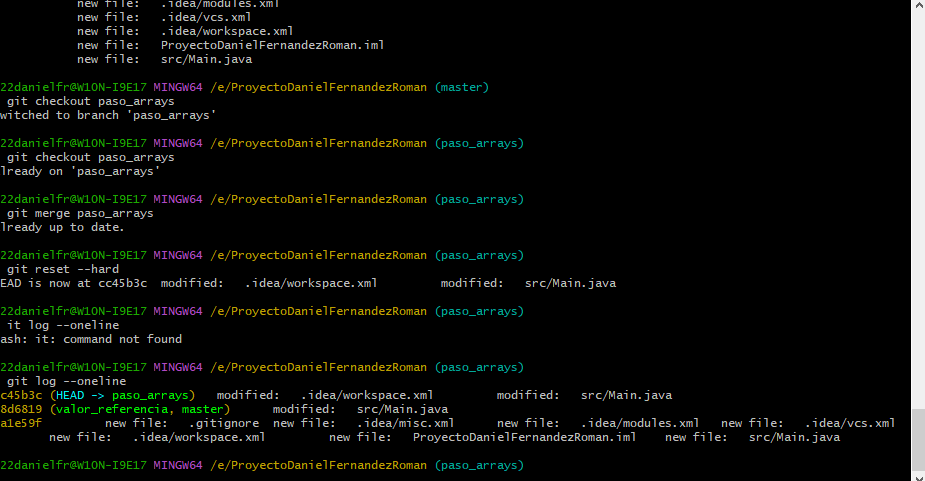Click the 'ash: it: command not found' error
Viewport: 925px width, 481px height.
tap(91, 339)
